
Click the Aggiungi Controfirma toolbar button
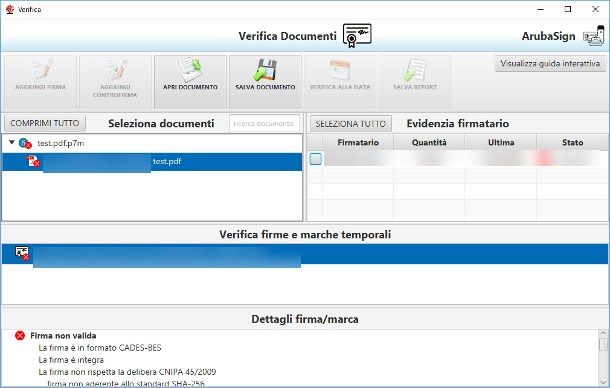115,82
